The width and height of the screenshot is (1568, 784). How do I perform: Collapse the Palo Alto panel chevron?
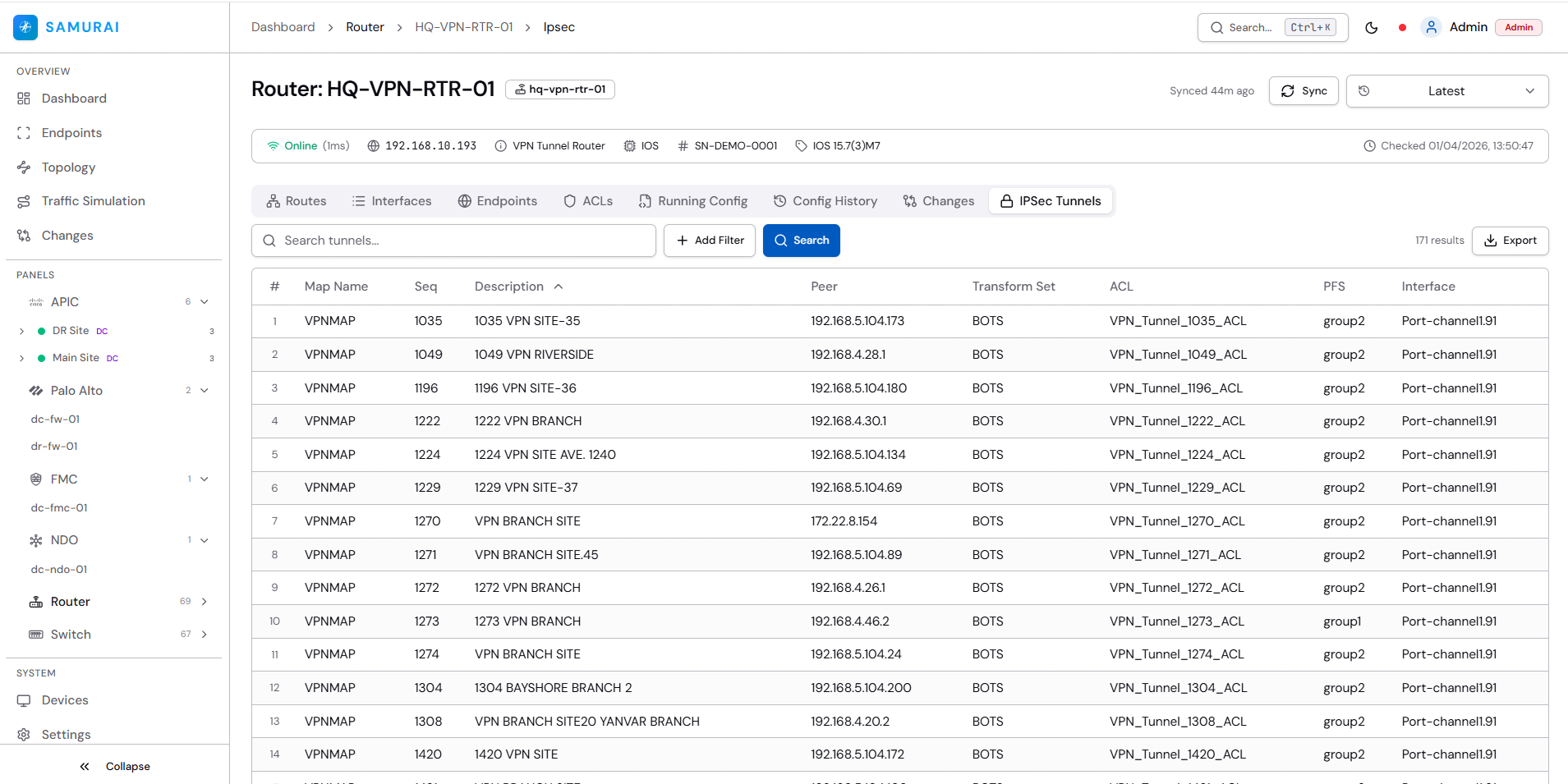205,390
